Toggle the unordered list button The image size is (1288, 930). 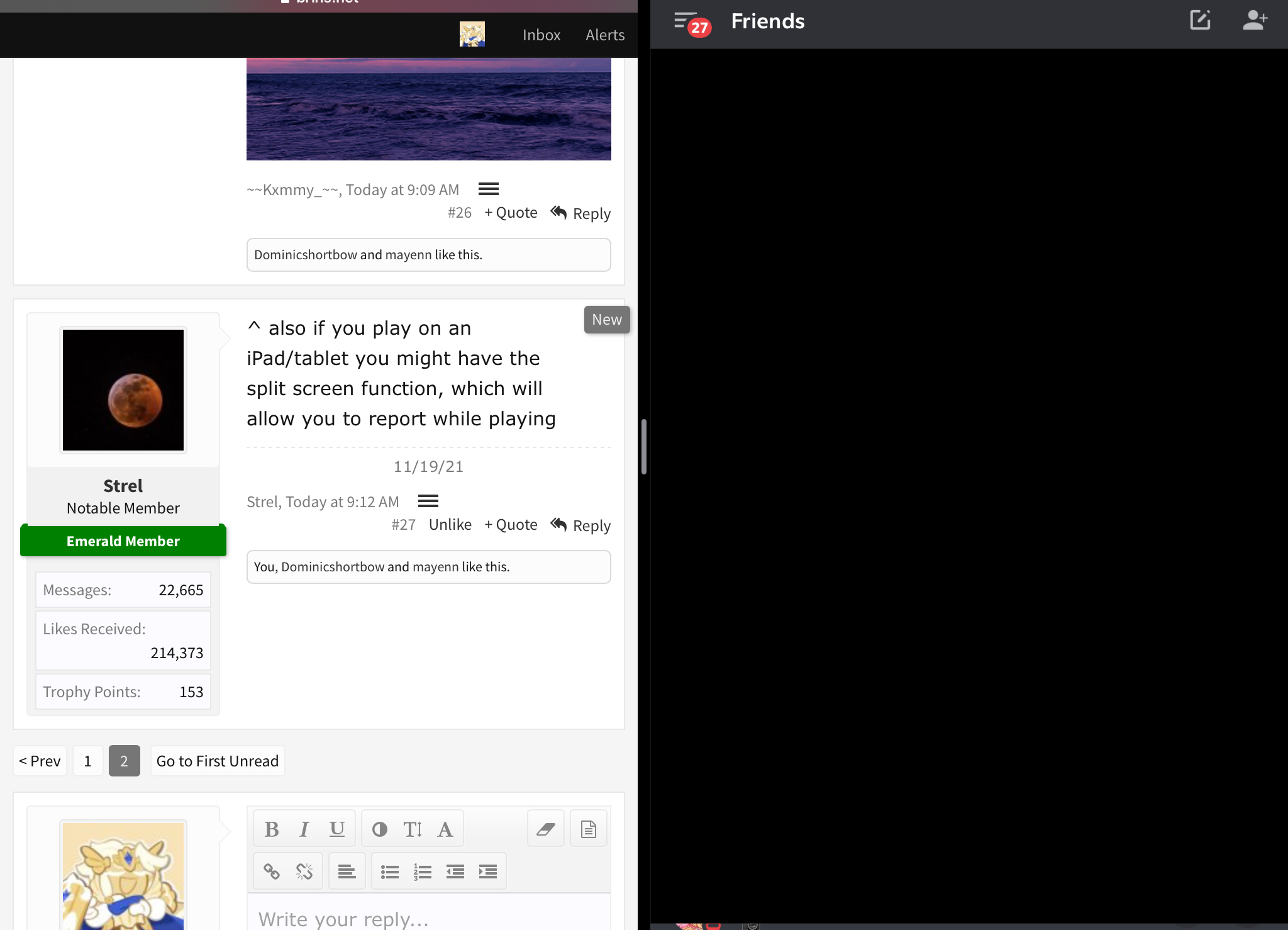[390, 871]
